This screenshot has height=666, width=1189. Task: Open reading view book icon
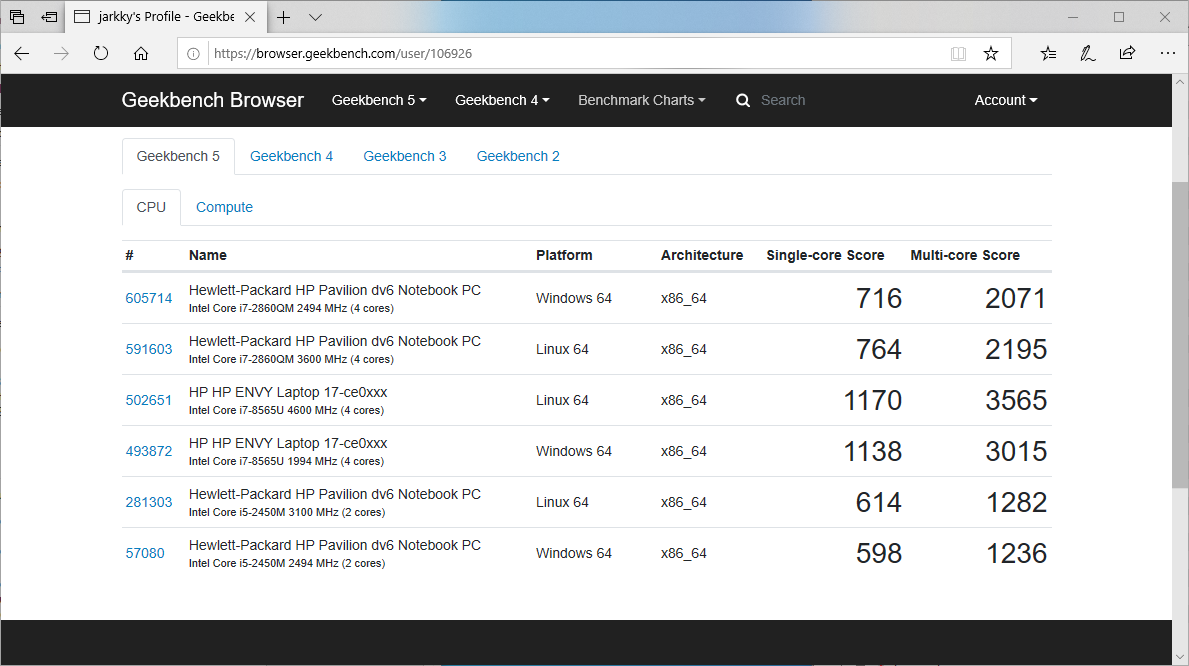(958, 54)
